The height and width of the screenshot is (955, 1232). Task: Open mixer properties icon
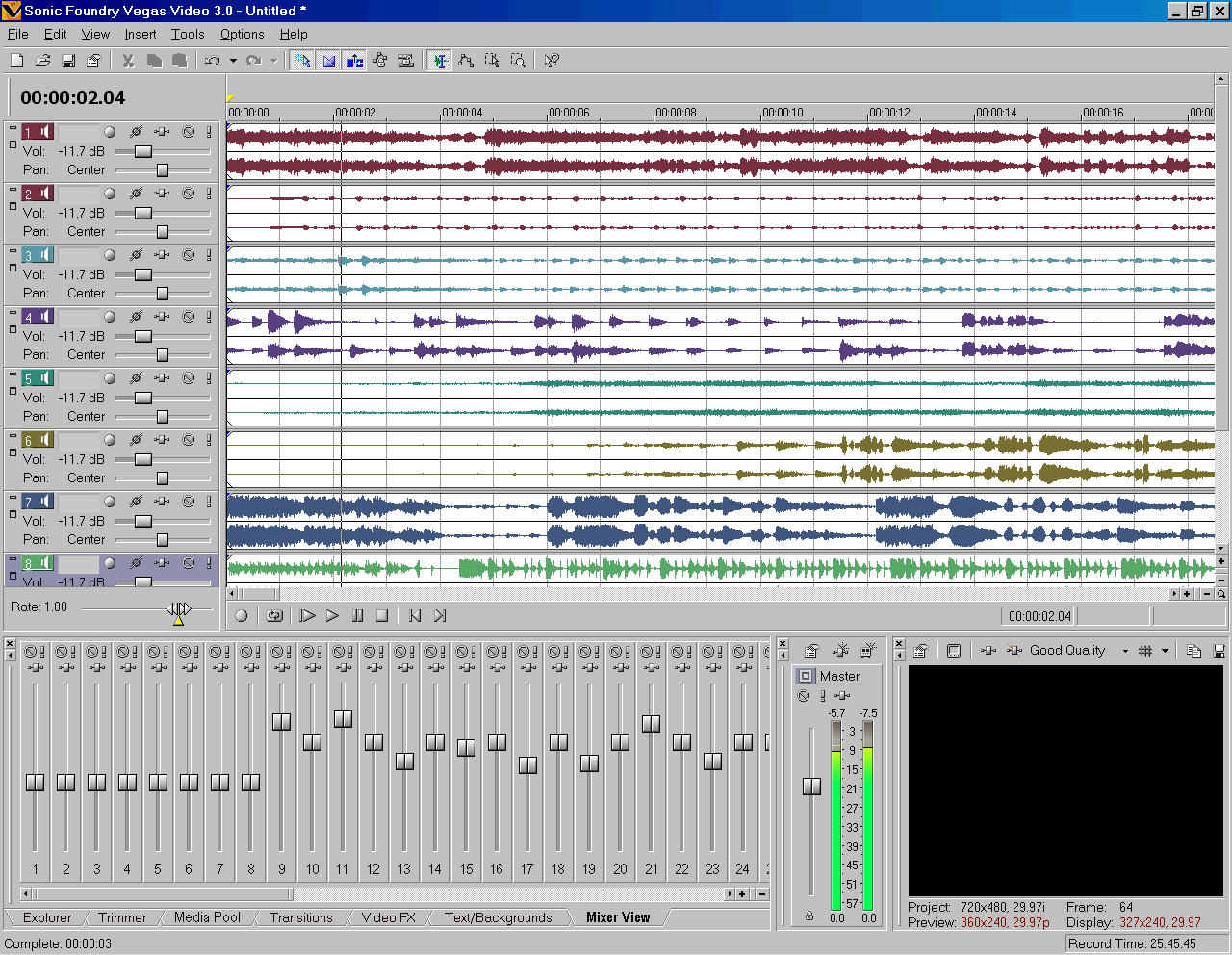(811, 651)
